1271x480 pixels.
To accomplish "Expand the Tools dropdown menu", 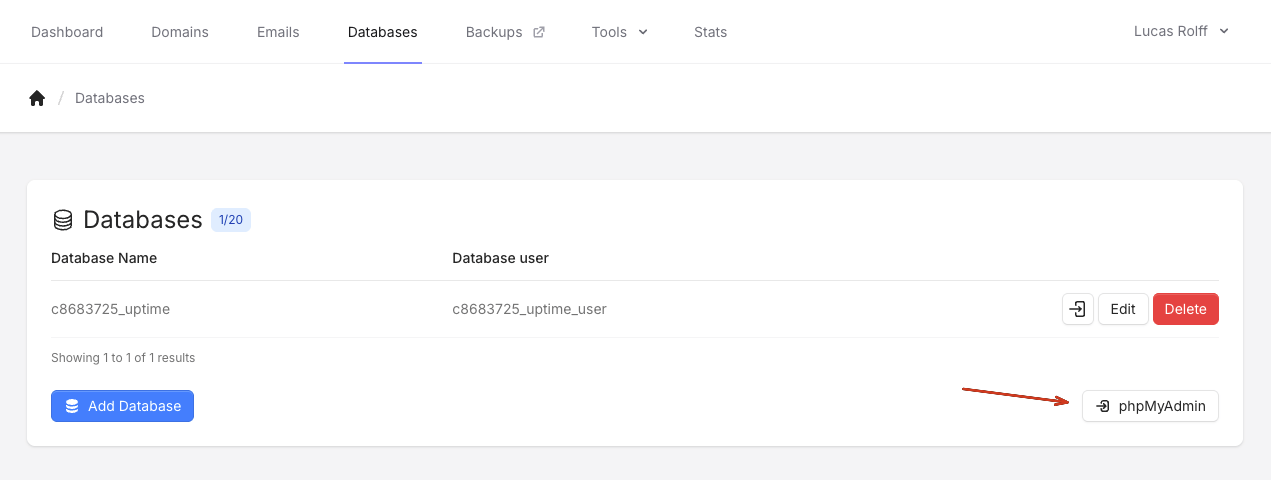I will tap(619, 32).
